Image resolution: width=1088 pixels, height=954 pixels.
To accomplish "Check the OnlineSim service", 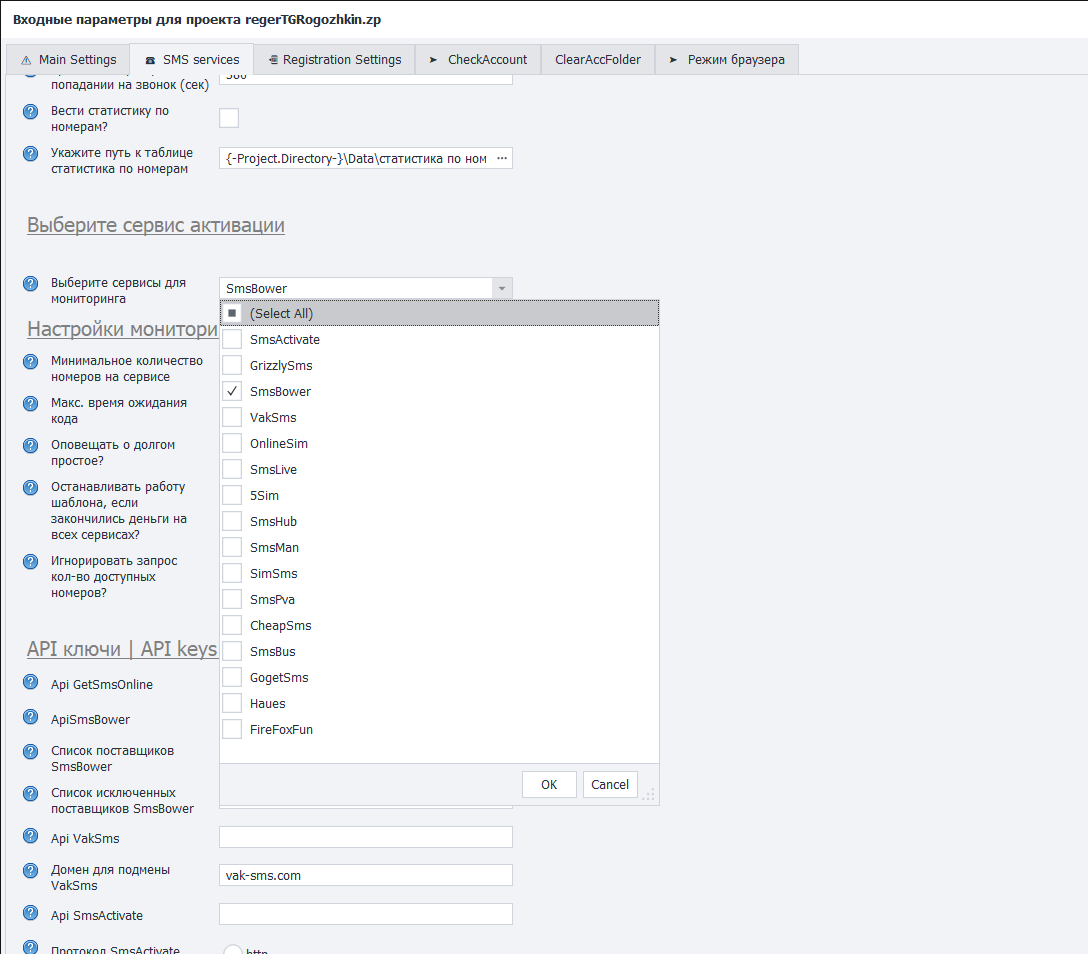I will (232, 443).
